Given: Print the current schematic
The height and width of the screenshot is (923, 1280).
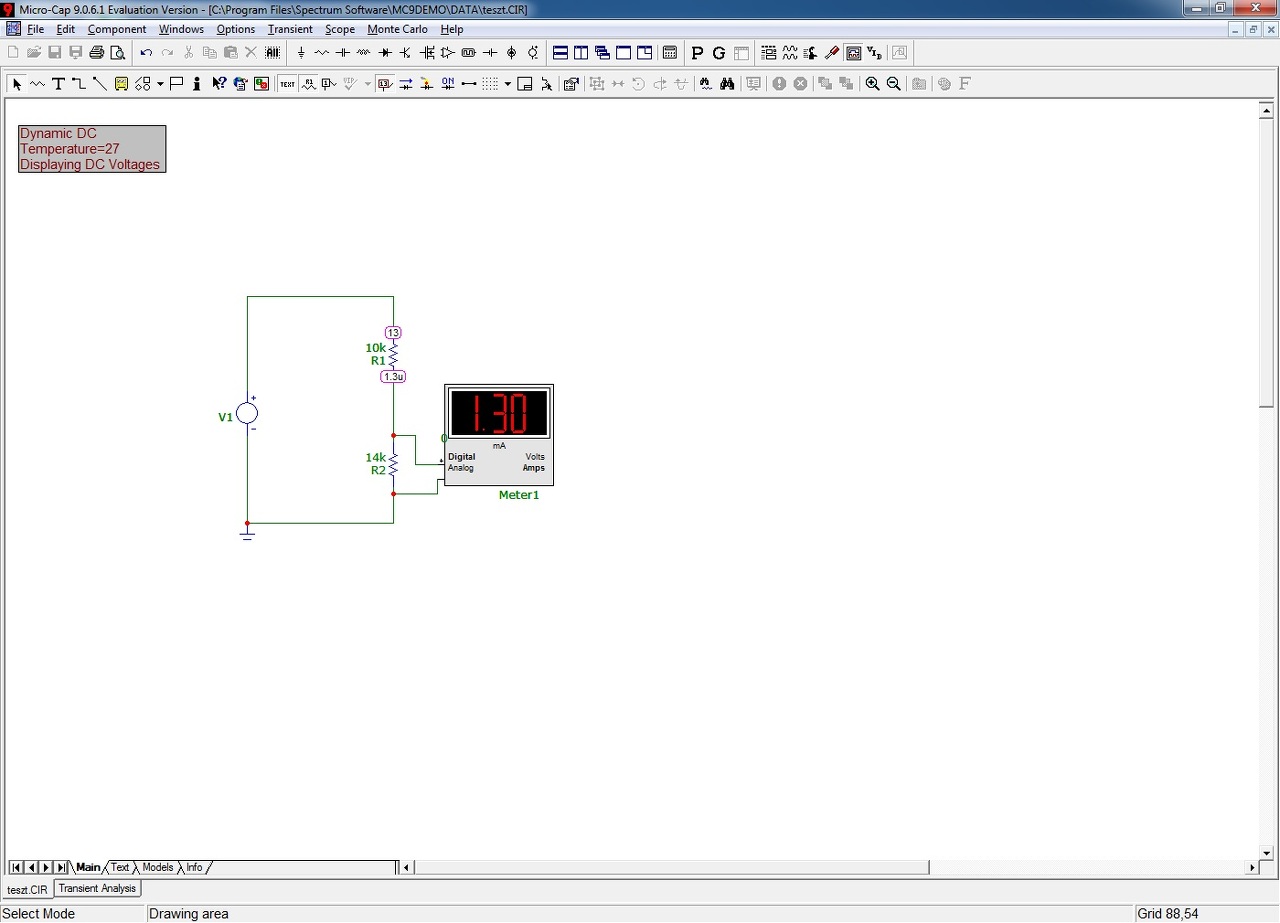Looking at the screenshot, I should 97,53.
